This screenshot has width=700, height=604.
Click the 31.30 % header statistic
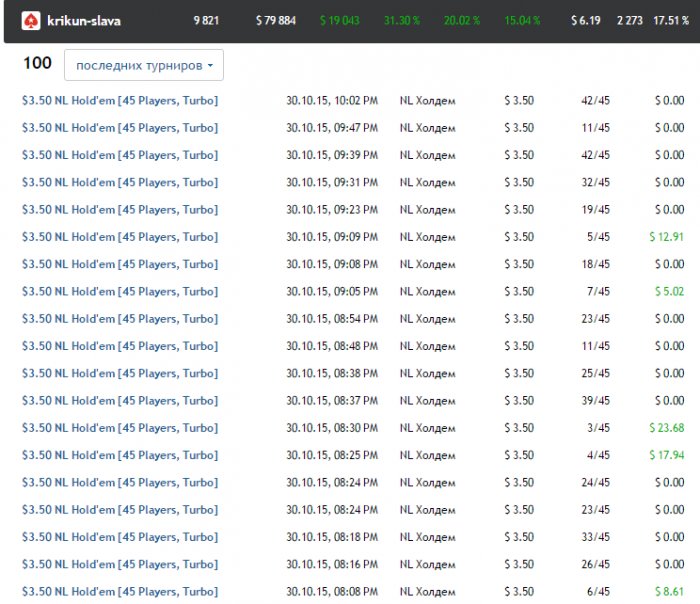[x=402, y=21]
